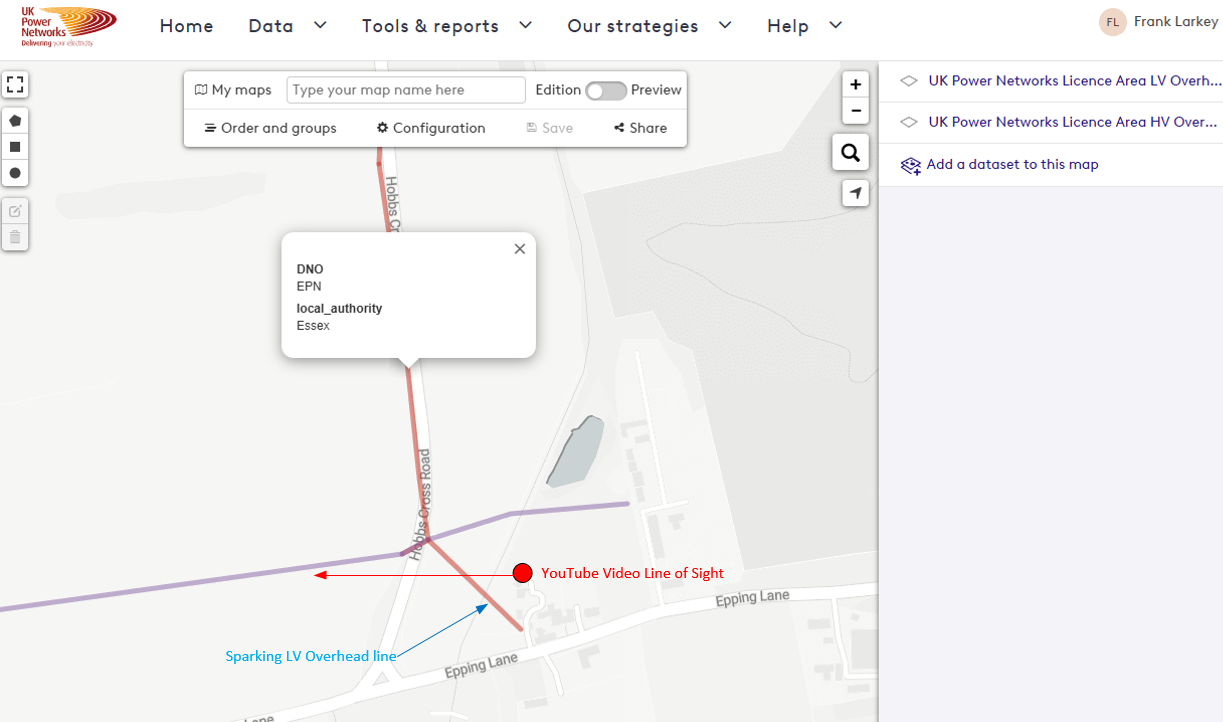Screen dimensions: 1223x722
Task: Click the map name input field
Action: [x=406, y=90]
